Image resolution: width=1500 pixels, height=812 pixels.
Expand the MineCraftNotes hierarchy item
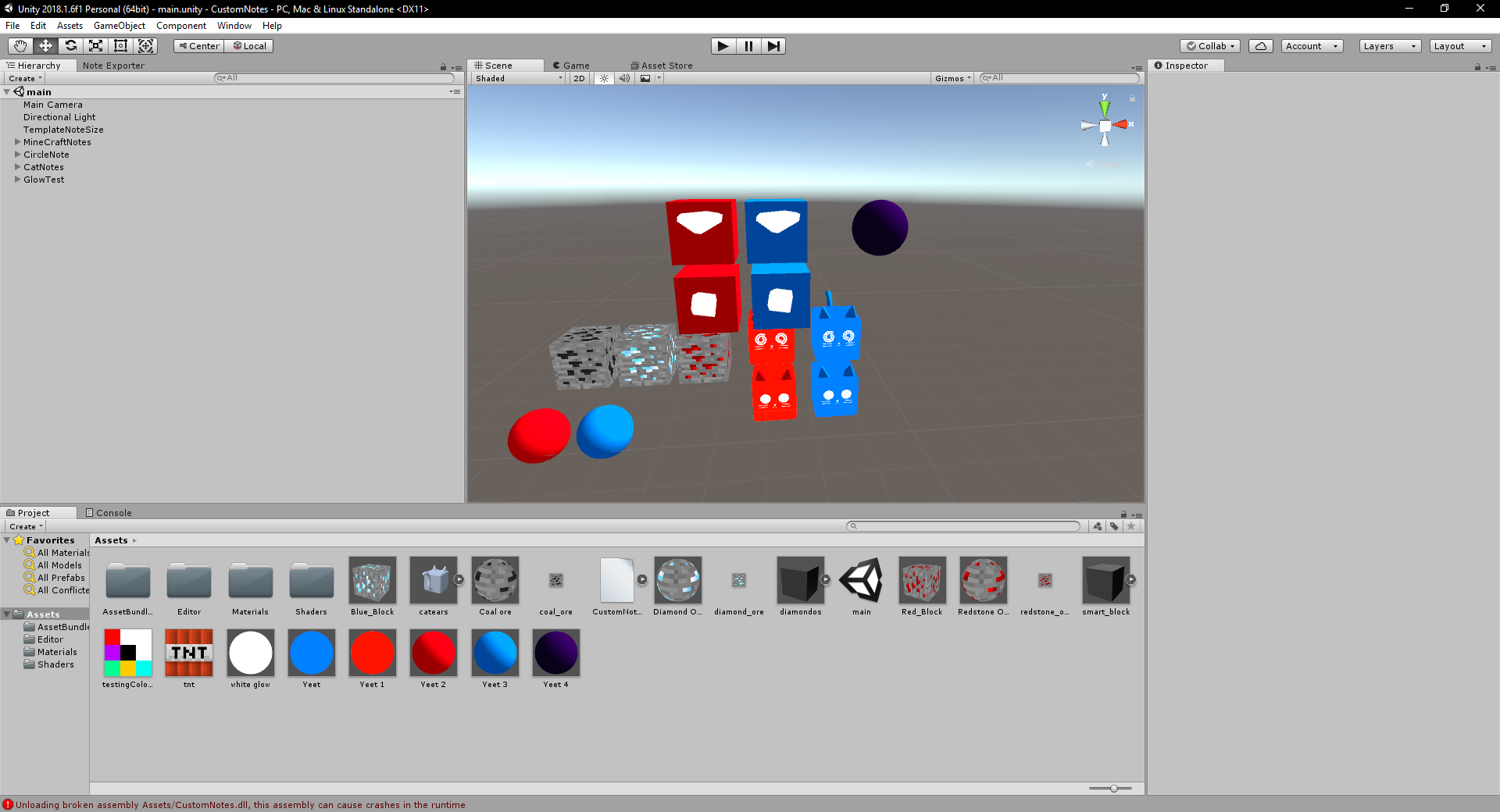pos(17,142)
